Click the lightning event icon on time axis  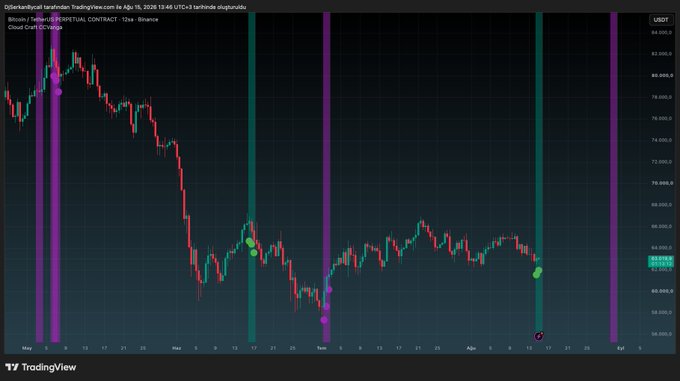[539, 336]
